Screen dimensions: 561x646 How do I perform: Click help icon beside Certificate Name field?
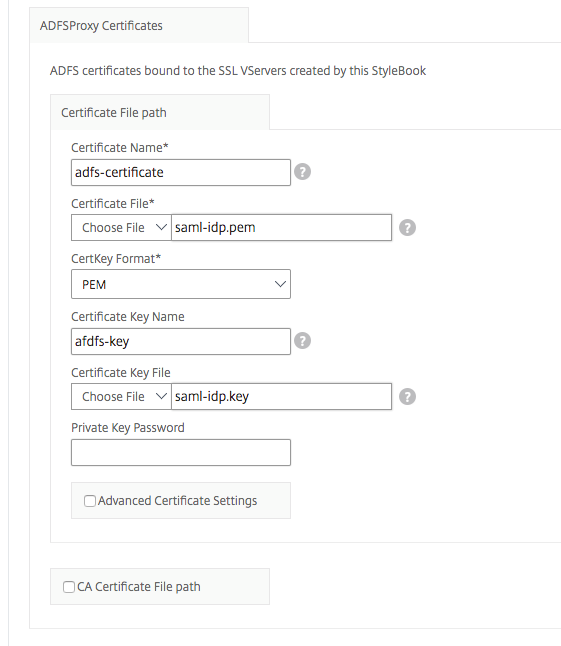click(302, 172)
